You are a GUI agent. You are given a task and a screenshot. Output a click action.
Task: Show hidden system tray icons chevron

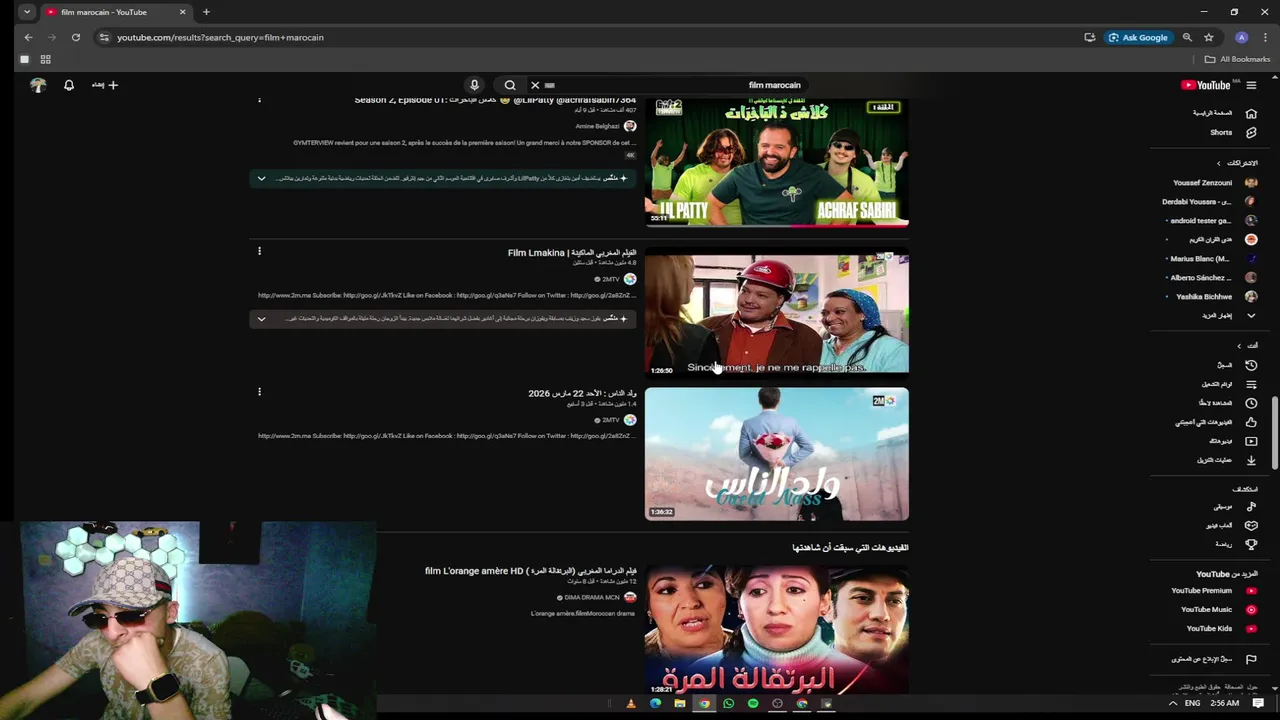(x=1173, y=704)
